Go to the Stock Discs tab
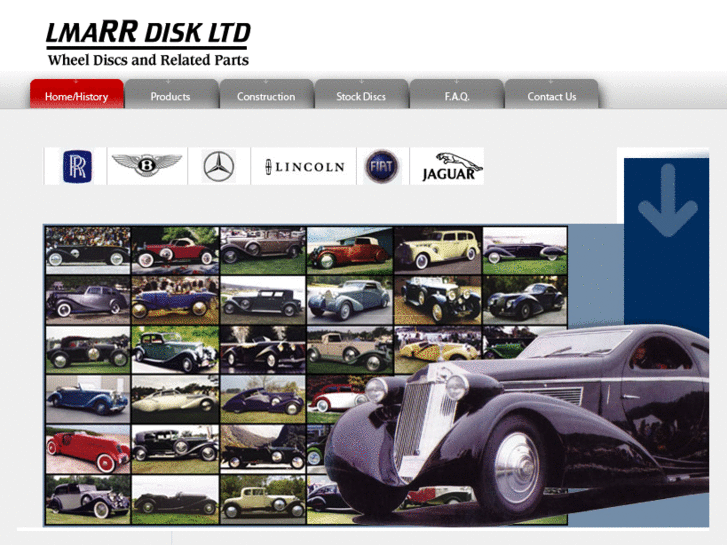The height and width of the screenshot is (545, 727). coord(361,94)
